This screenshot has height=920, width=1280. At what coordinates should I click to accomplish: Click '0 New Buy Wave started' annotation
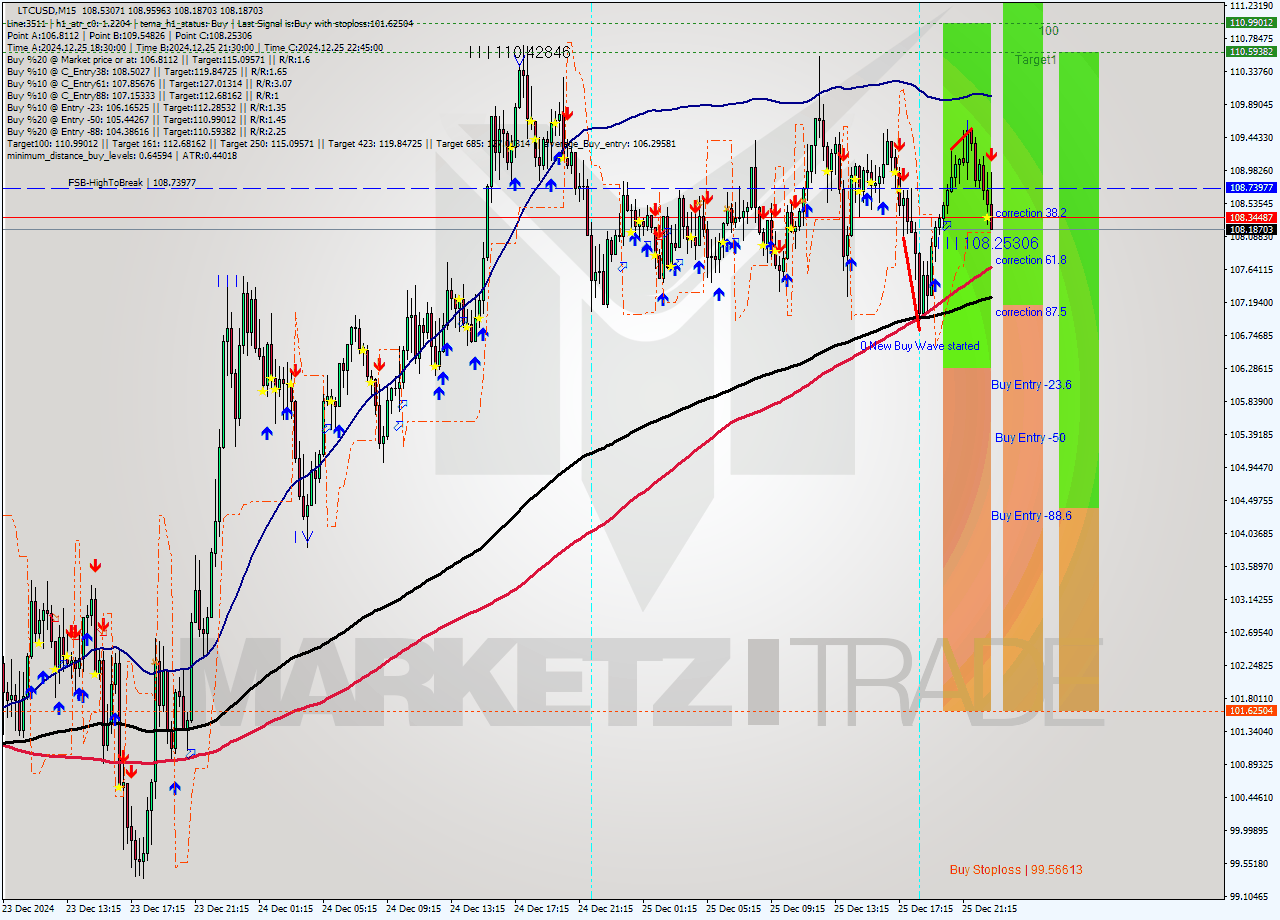920,346
